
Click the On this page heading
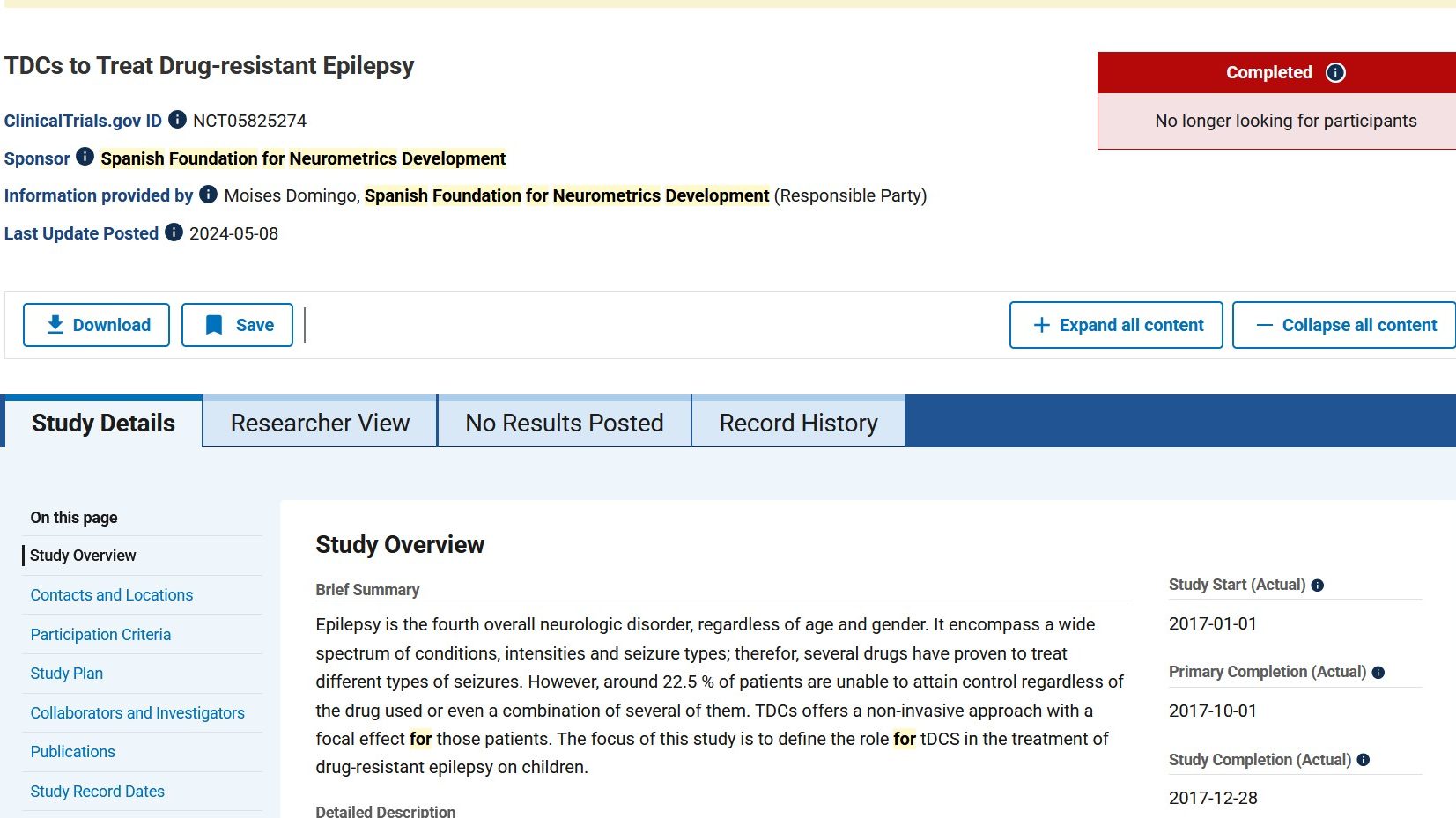pyautogui.click(x=74, y=518)
